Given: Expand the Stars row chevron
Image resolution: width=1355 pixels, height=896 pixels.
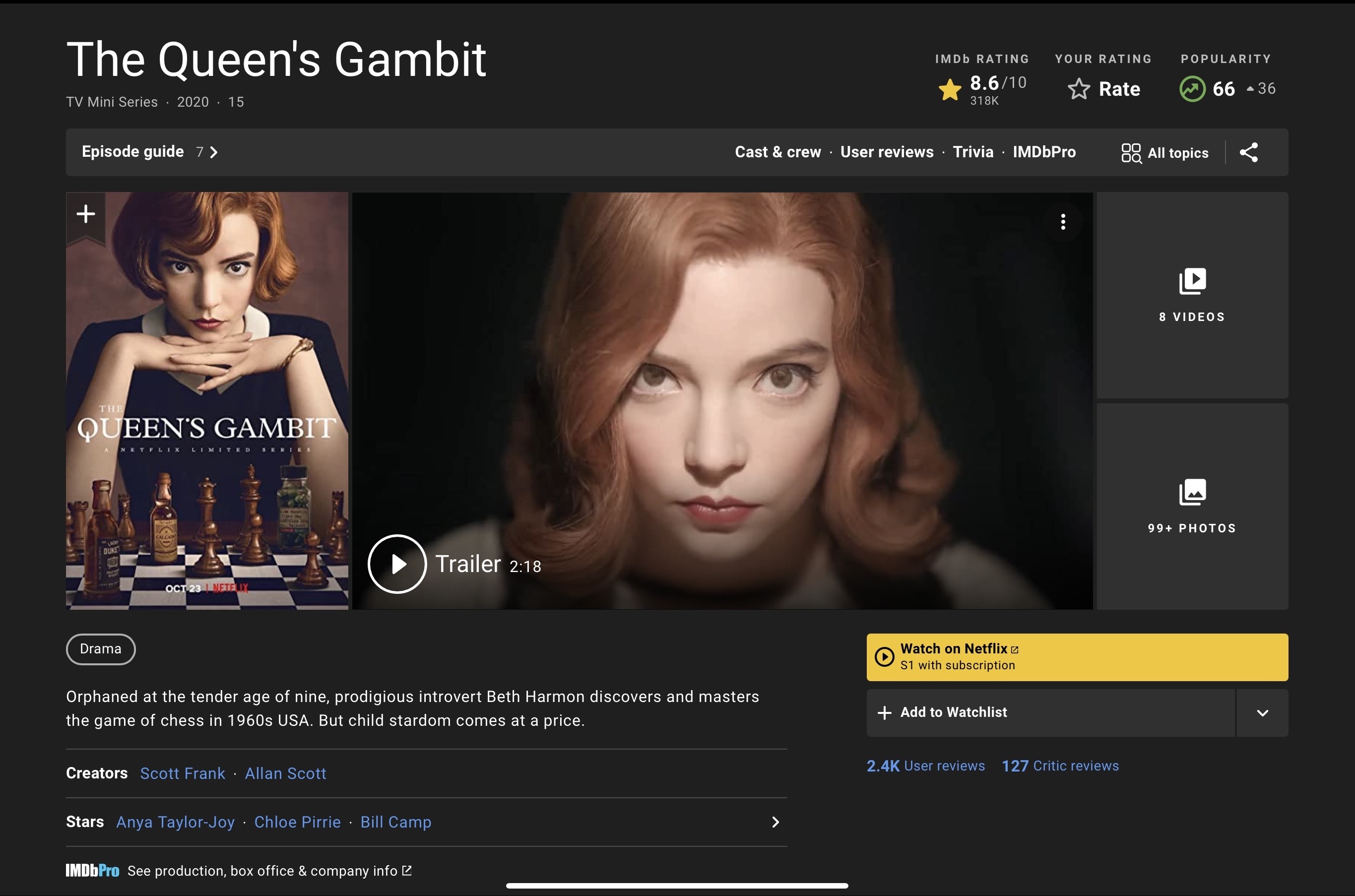Looking at the screenshot, I should point(775,822).
